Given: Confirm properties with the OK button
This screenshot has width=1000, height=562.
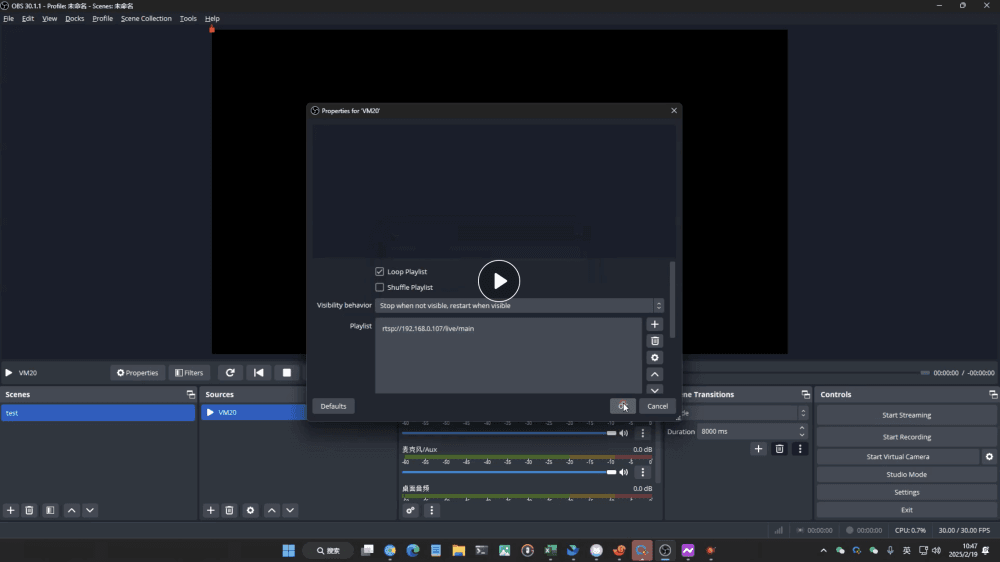Looking at the screenshot, I should pyautogui.click(x=622, y=406).
